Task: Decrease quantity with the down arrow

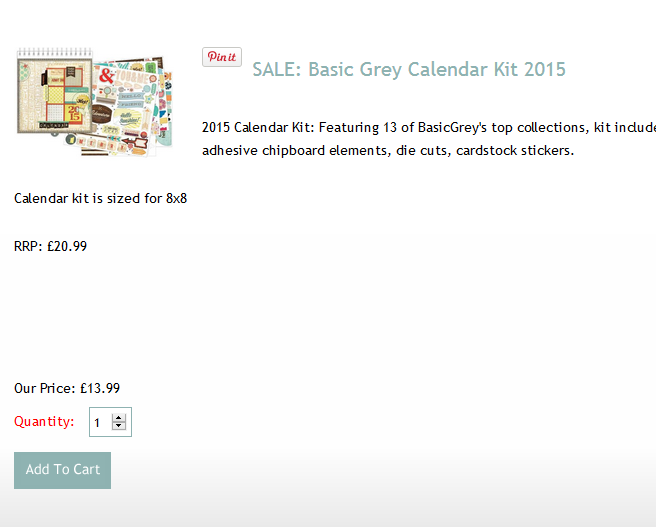Action: [119, 427]
